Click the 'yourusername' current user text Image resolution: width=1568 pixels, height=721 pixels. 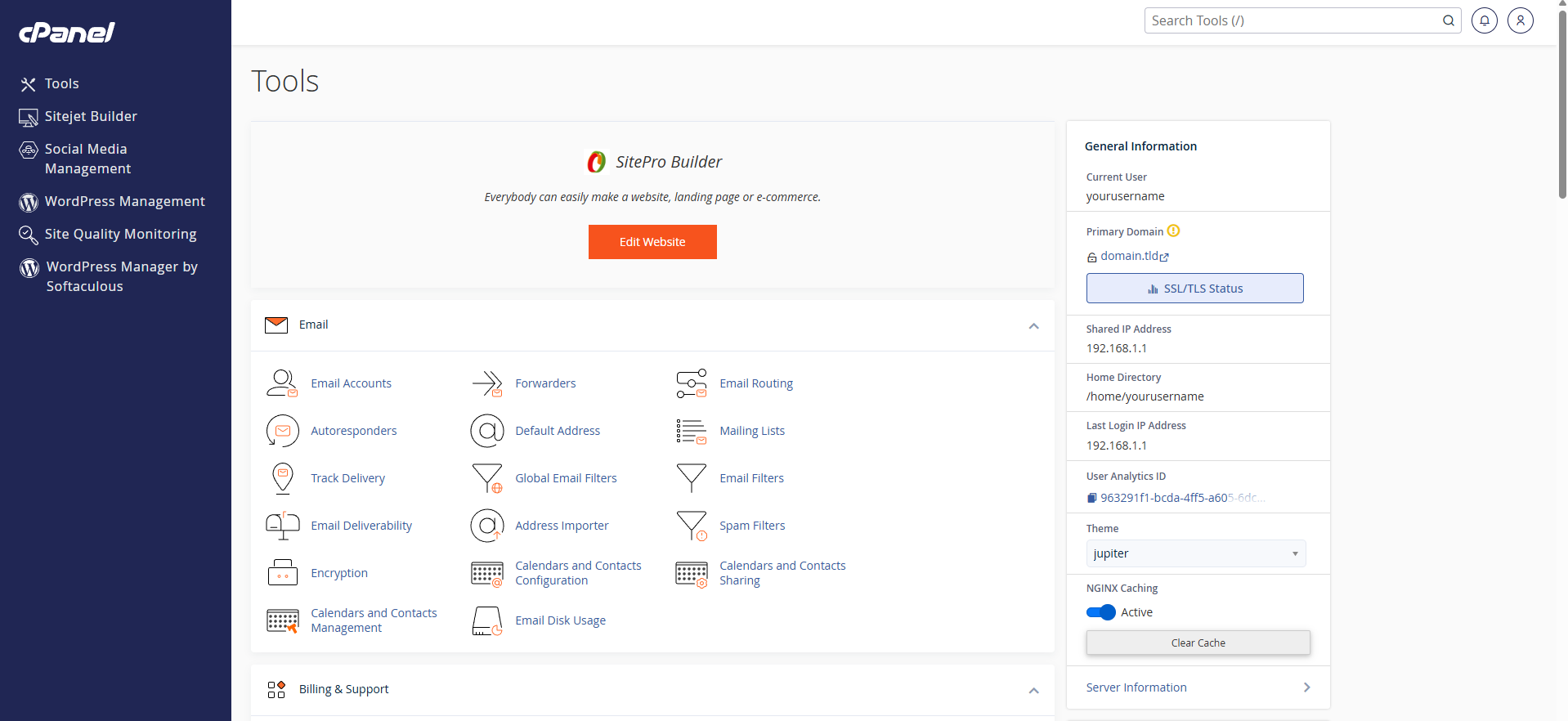coord(1125,196)
